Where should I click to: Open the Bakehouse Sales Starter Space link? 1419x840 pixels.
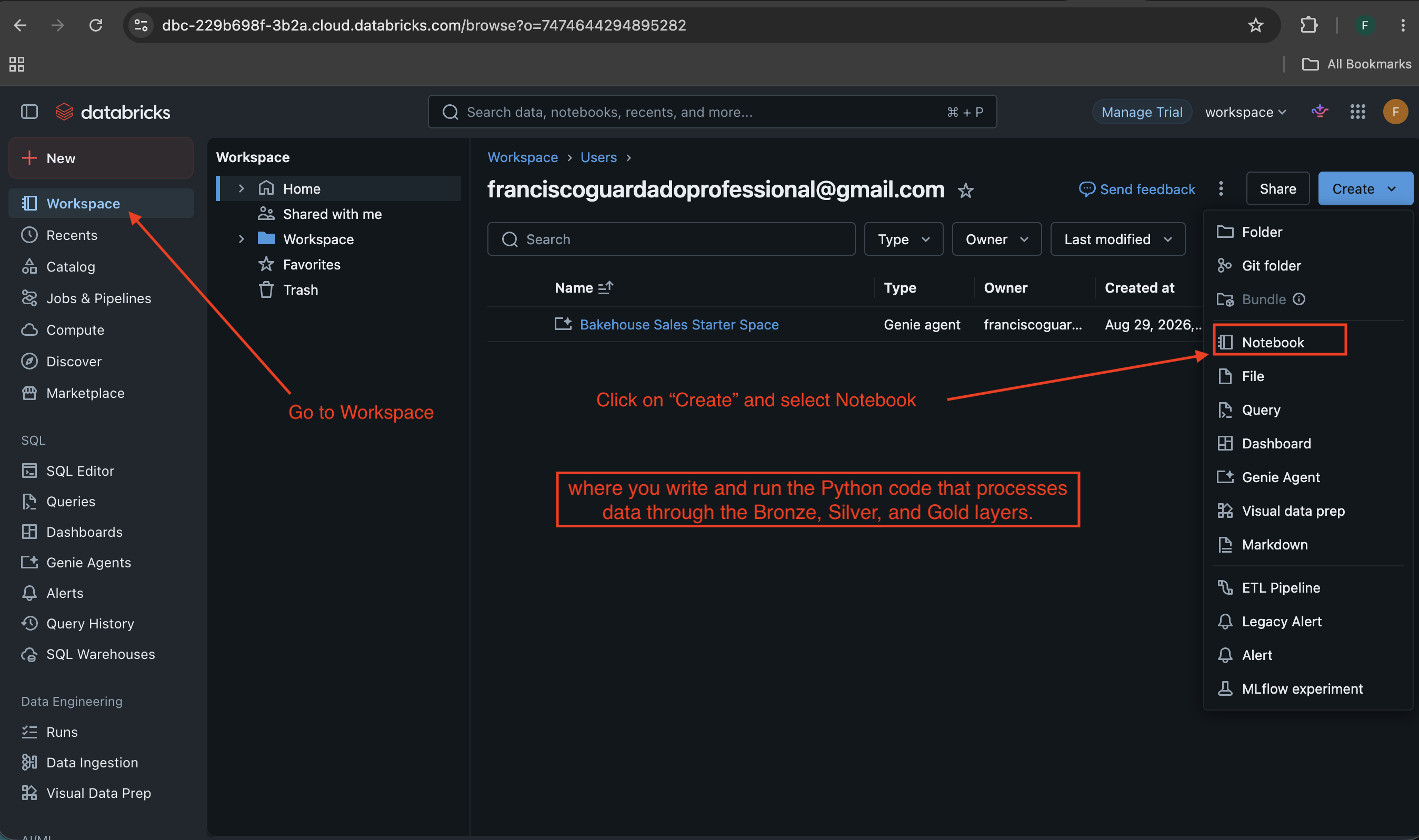coord(679,324)
